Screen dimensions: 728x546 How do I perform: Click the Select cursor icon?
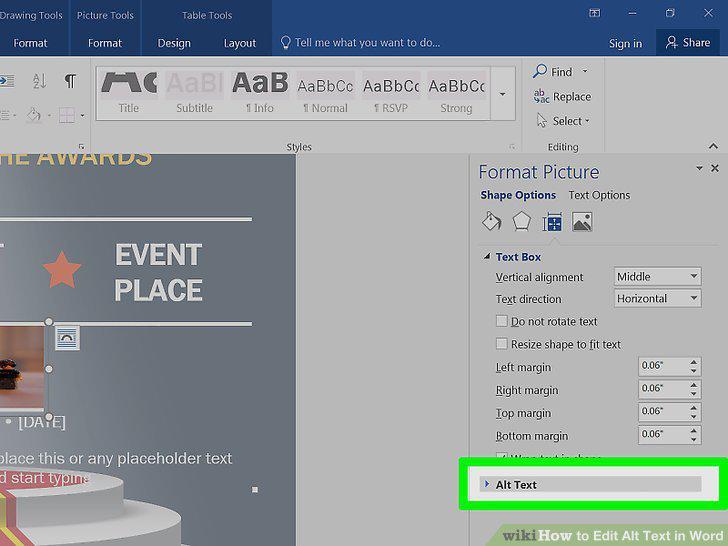541,120
